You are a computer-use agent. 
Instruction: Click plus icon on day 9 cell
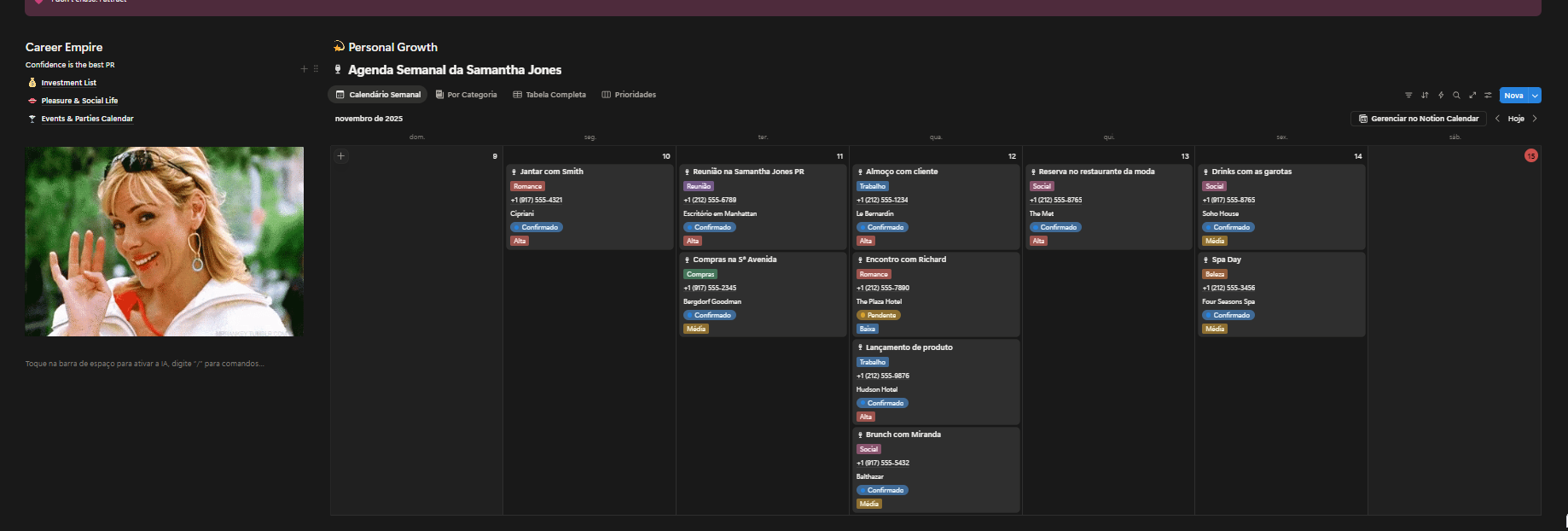[x=341, y=156]
